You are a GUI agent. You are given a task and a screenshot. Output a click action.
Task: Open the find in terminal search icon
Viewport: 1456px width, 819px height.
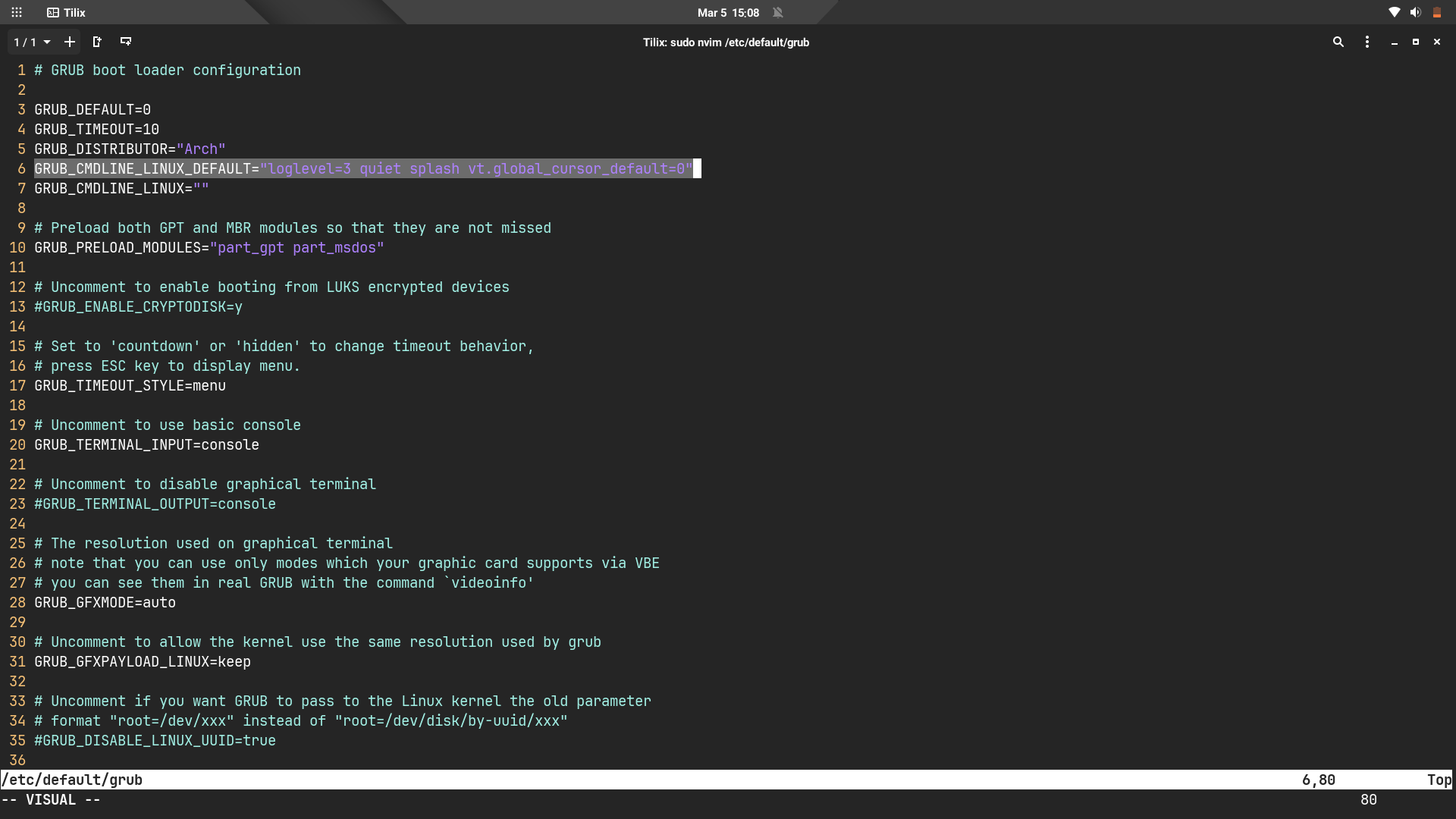coord(1338,42)
